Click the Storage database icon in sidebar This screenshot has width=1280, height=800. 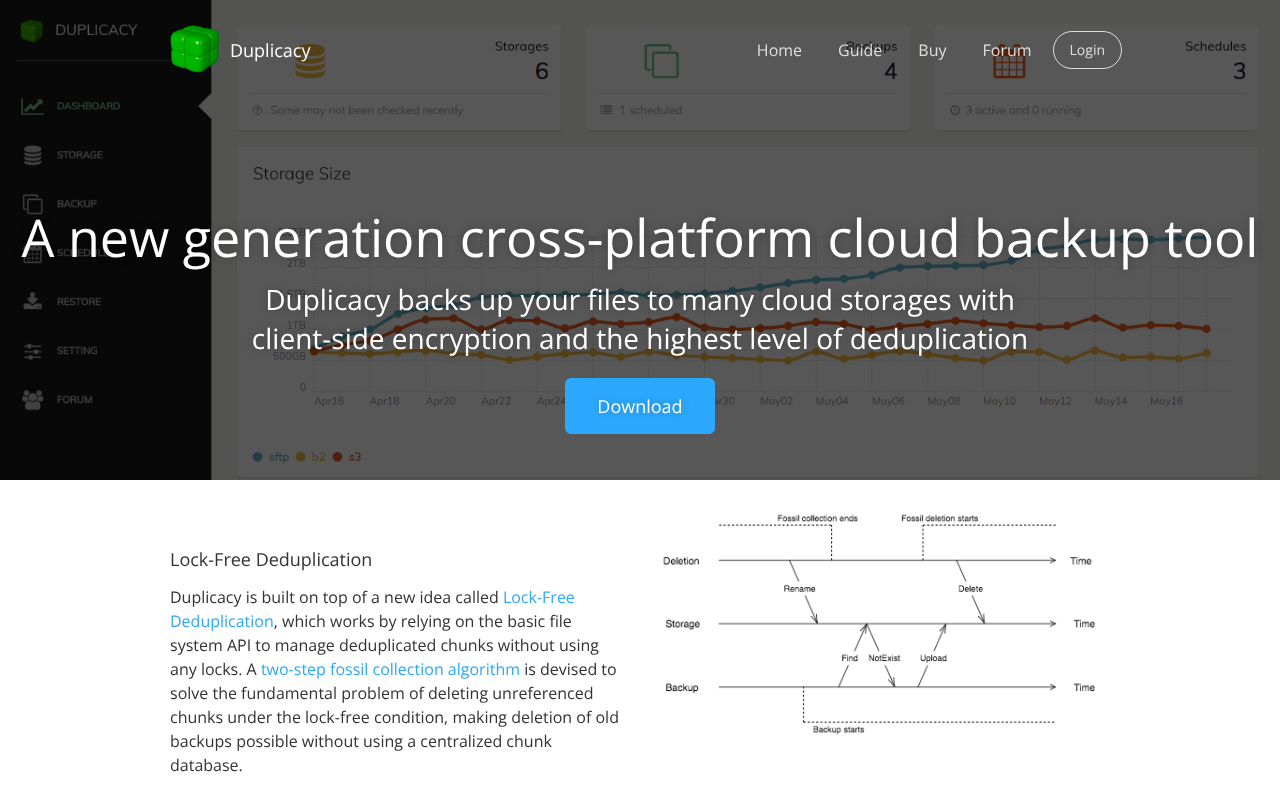(x=33, y=155)
